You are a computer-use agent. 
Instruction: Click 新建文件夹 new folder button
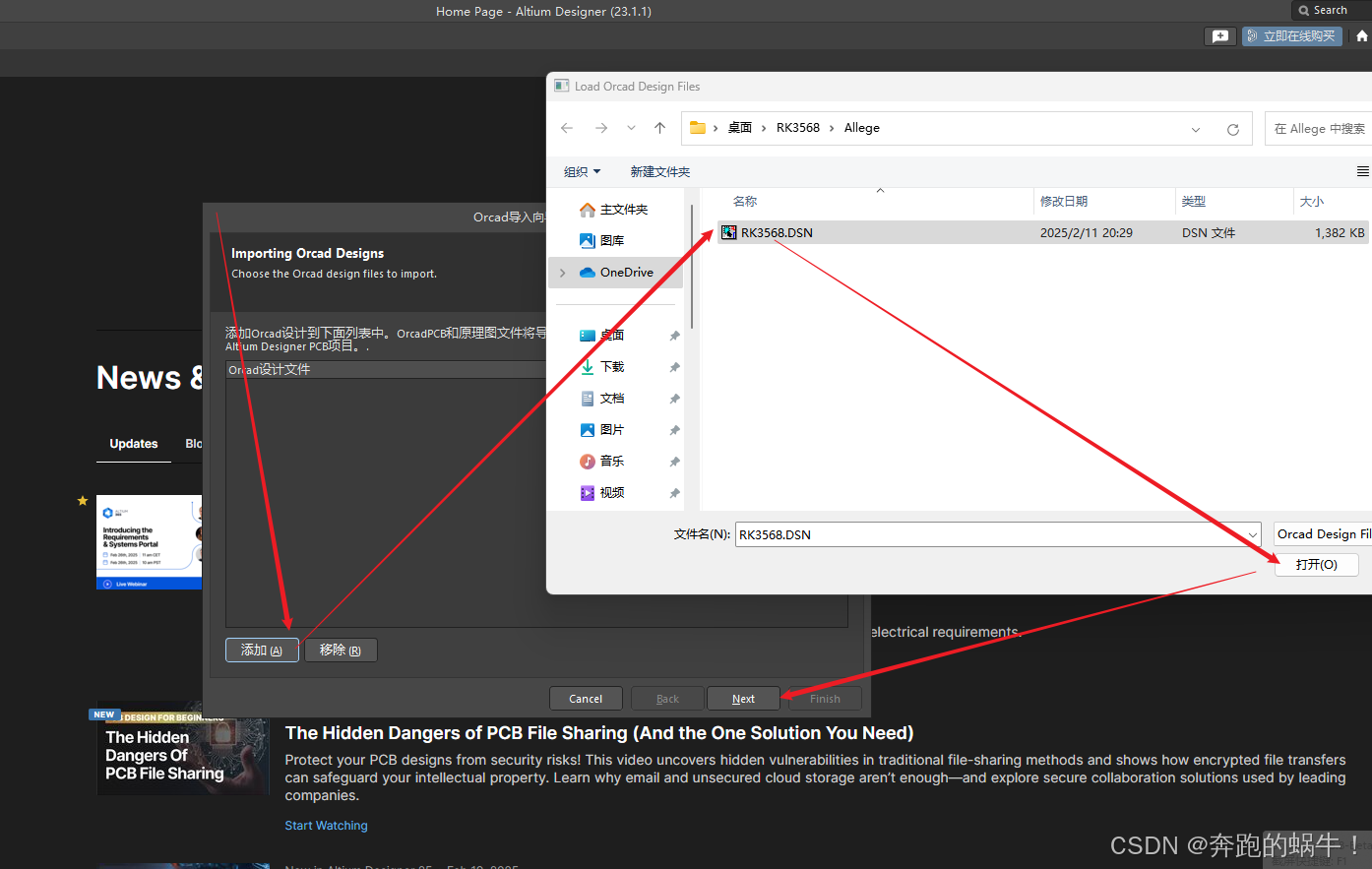click(x=660, y=172)
